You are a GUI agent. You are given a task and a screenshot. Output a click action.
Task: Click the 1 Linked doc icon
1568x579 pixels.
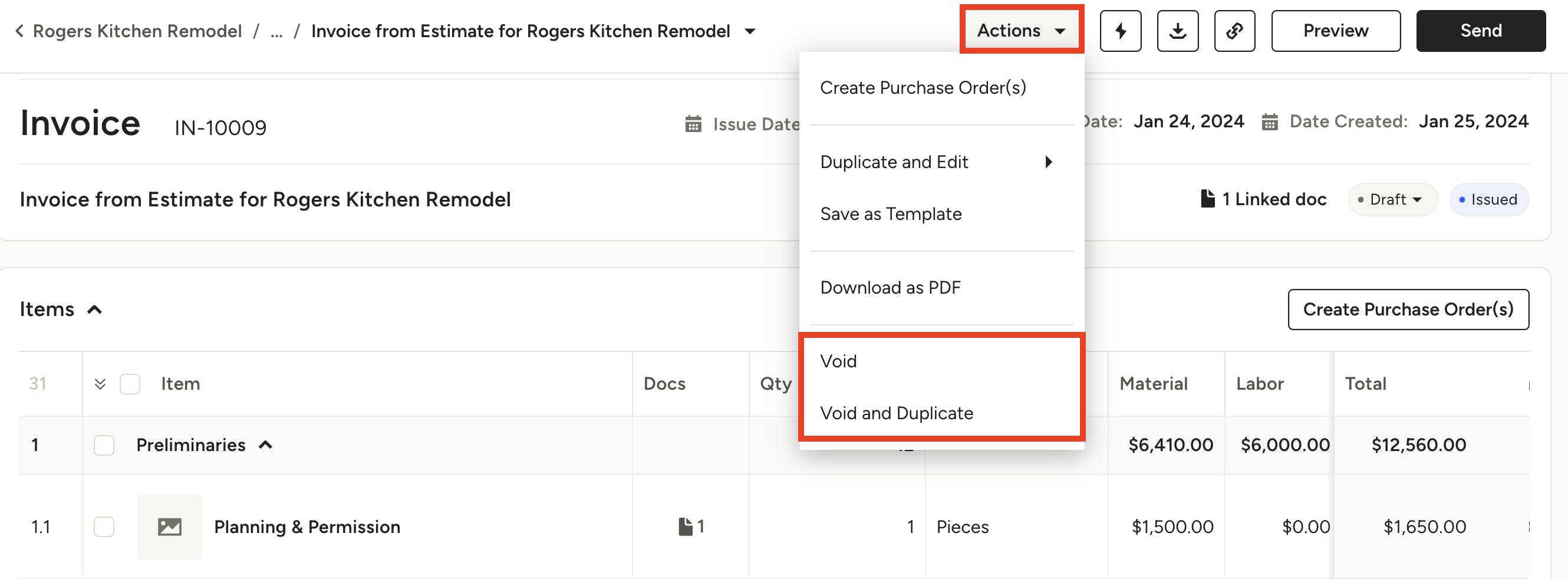pyautogui.click(x=1207, y=199)
